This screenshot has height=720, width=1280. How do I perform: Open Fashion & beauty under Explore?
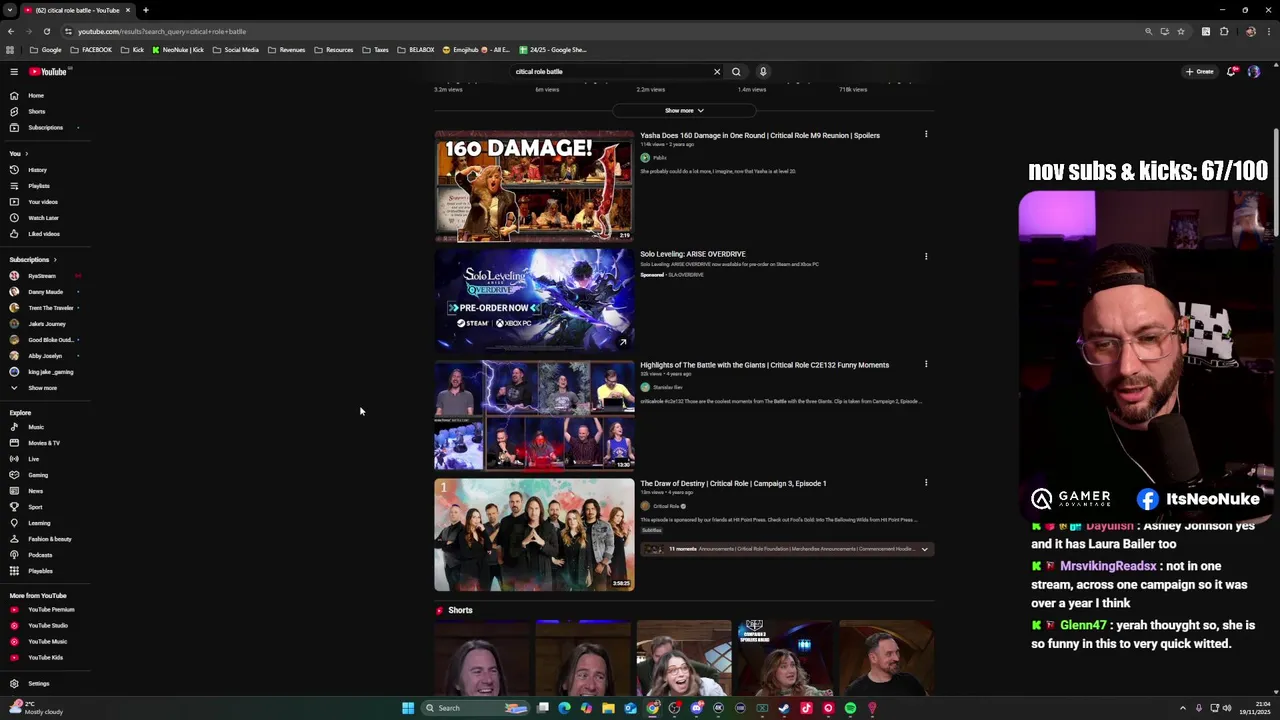coord(49,539)
